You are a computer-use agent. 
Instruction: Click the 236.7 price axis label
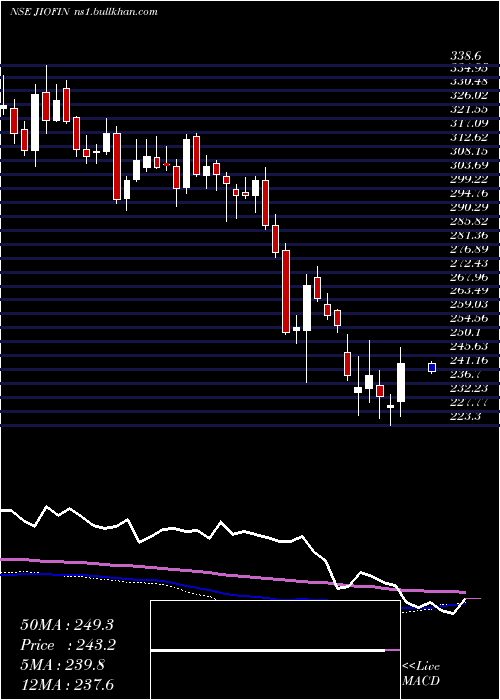point(466,375)
